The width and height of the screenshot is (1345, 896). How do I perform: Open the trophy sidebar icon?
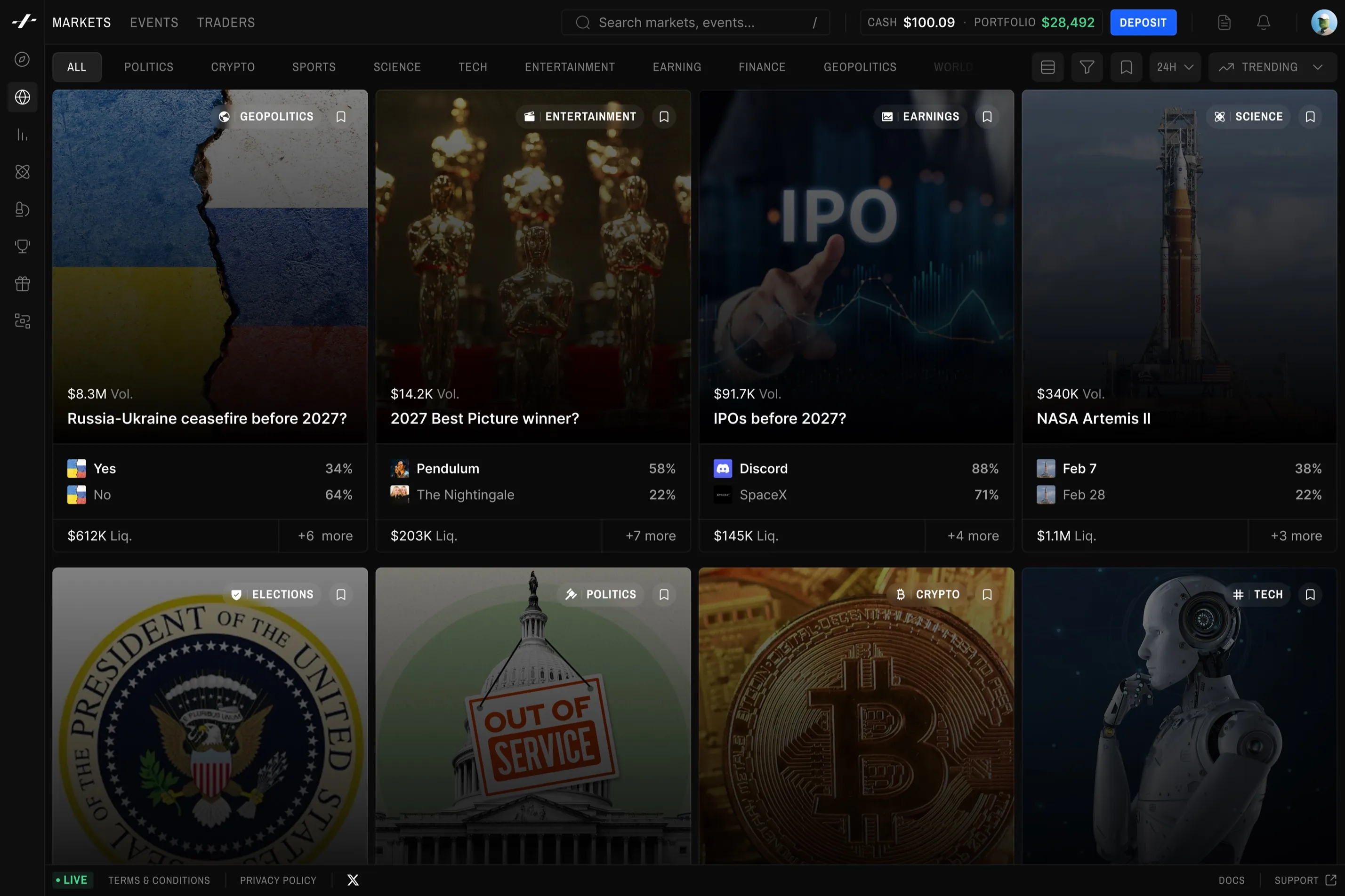[x=22, y=246]
